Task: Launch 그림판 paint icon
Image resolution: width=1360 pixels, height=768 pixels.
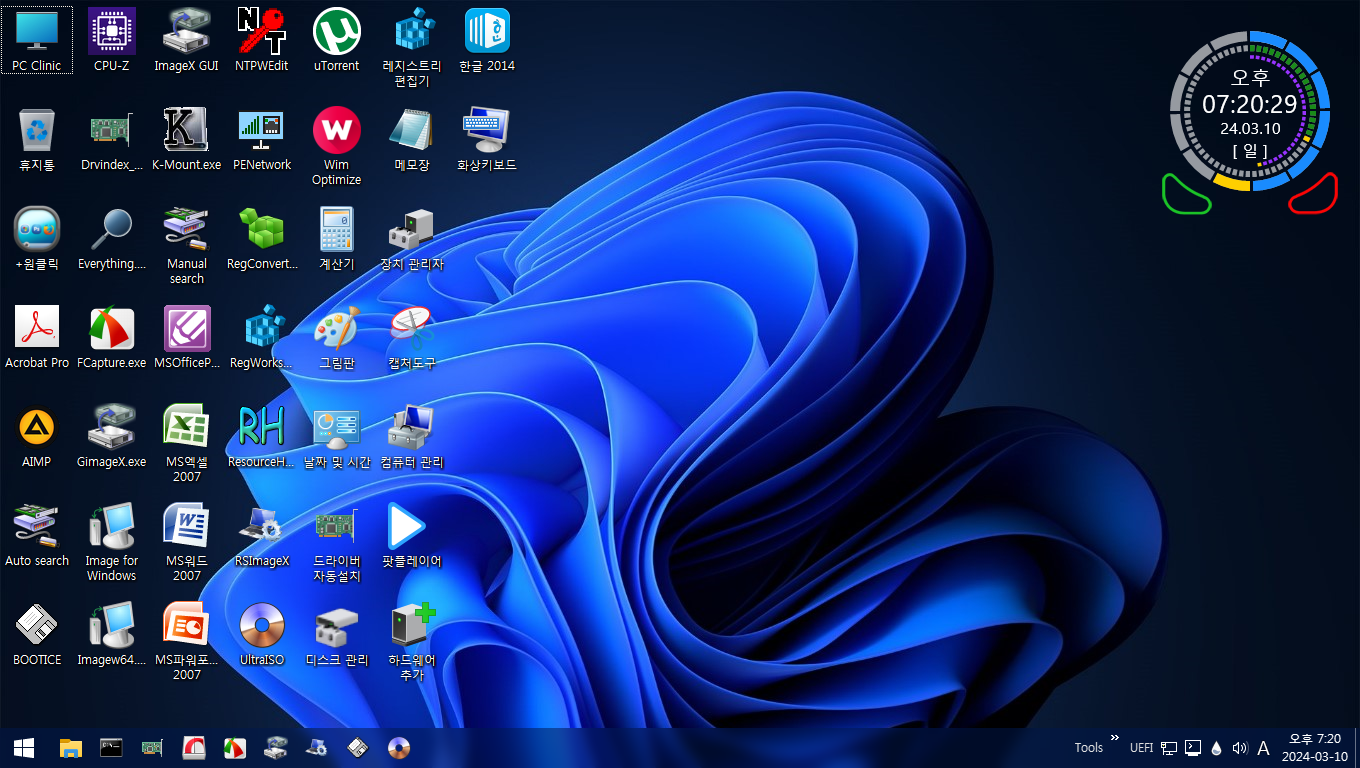Action: point(337,338)
